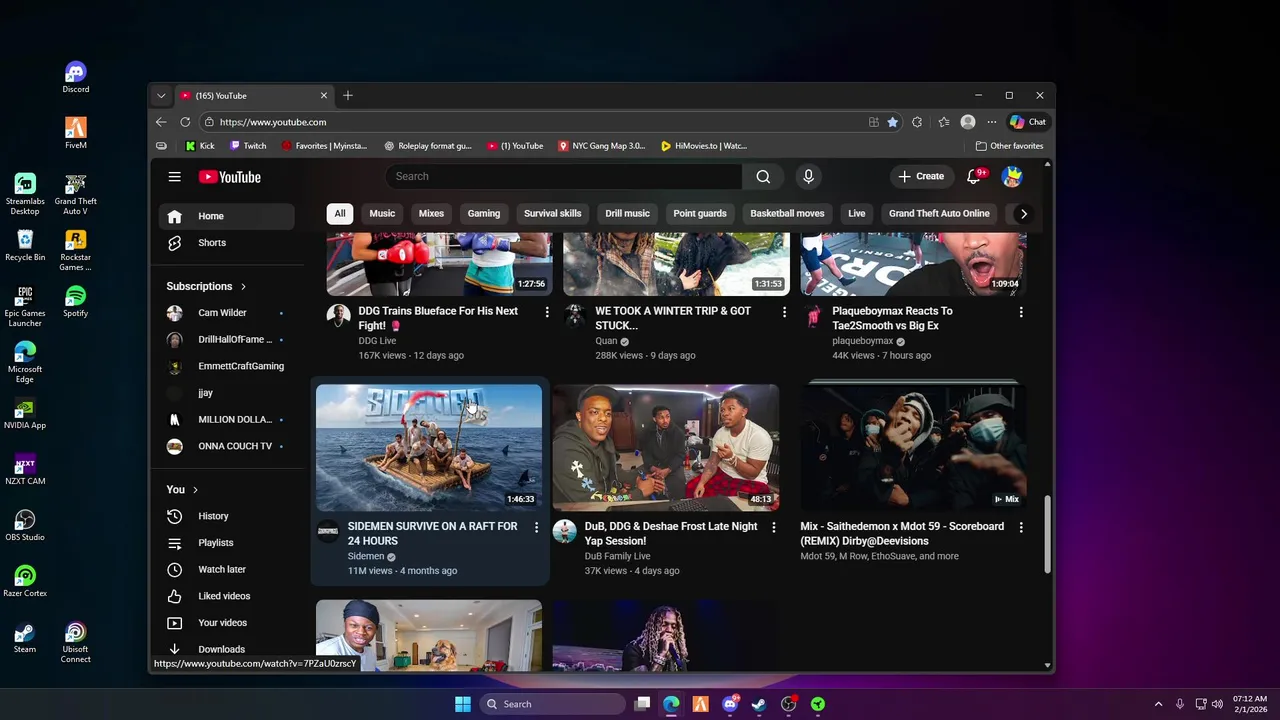Open jjay subscription channel
Viewport: 1280px width, 720px height.
point(226,393)
